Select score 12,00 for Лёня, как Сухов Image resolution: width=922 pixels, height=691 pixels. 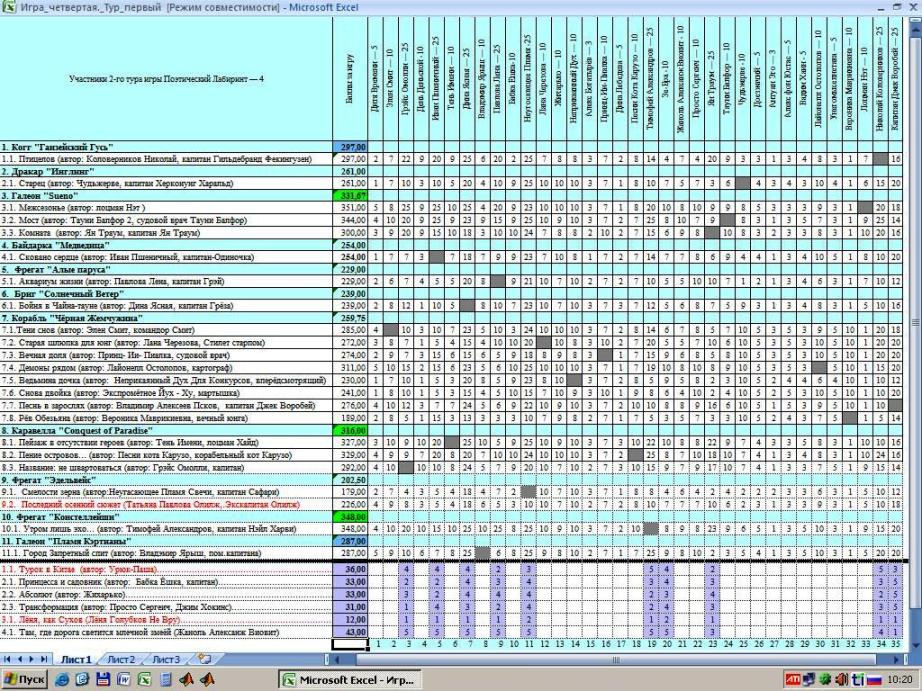click(x=350, y=620)
